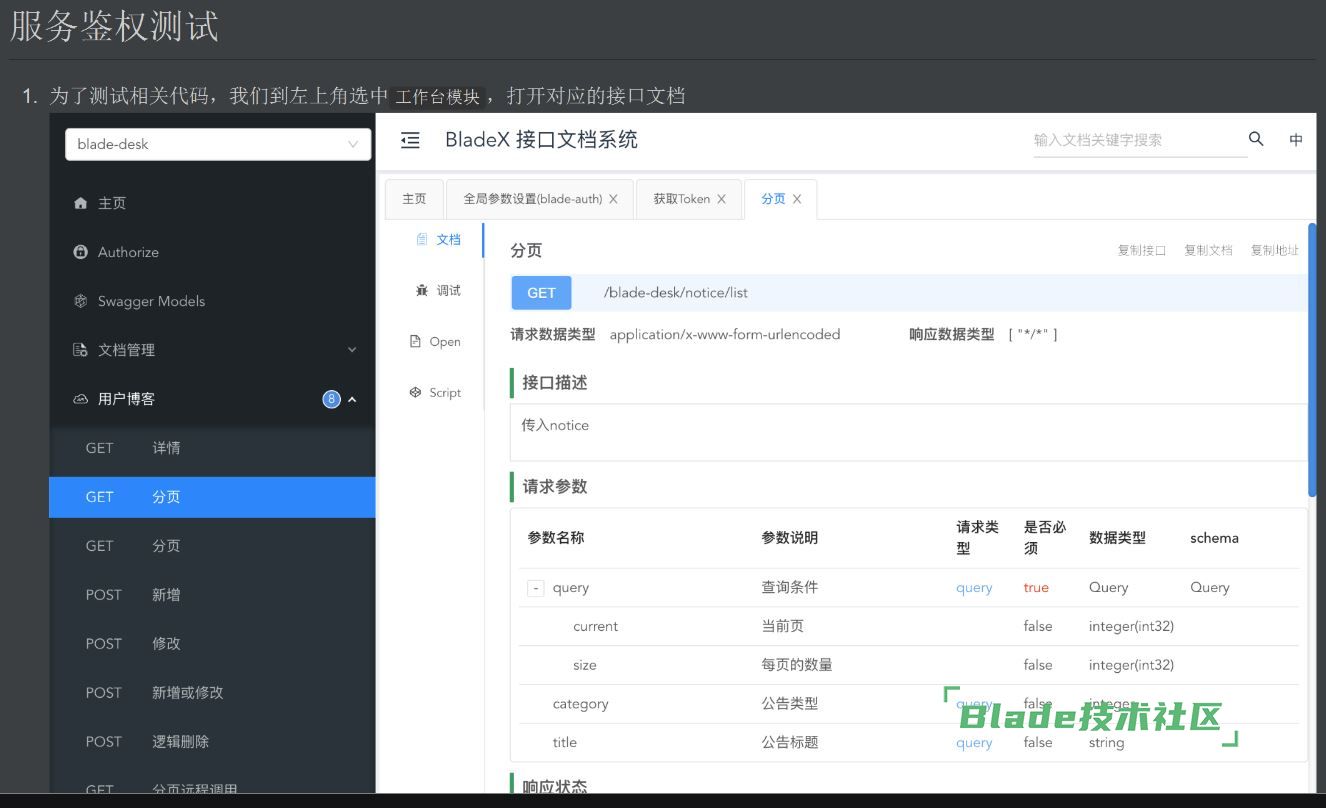The width and height of the screenshot is (1326, 808).
Task: Open the Script side tab
Action: [x=435, y=393]
